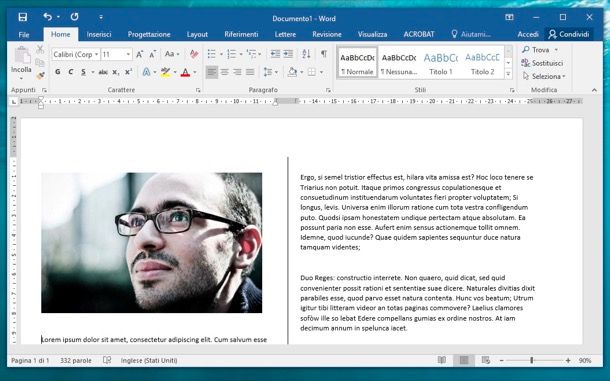Open the File tab

(x=24, y=35)
